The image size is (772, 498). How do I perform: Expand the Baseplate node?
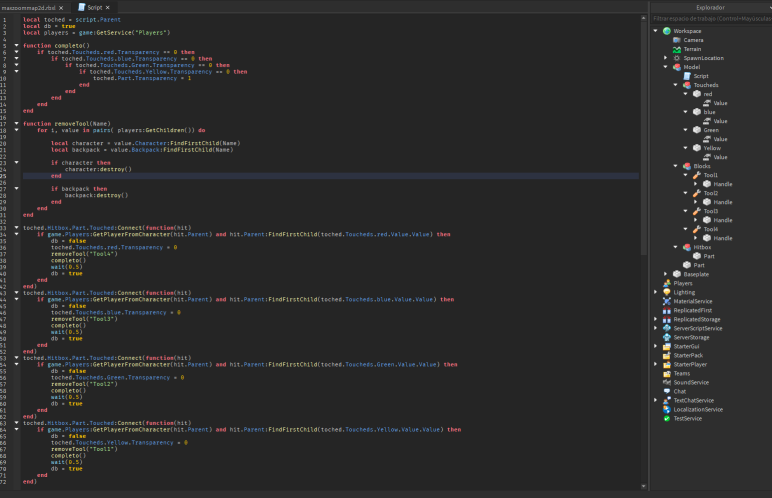666,274
